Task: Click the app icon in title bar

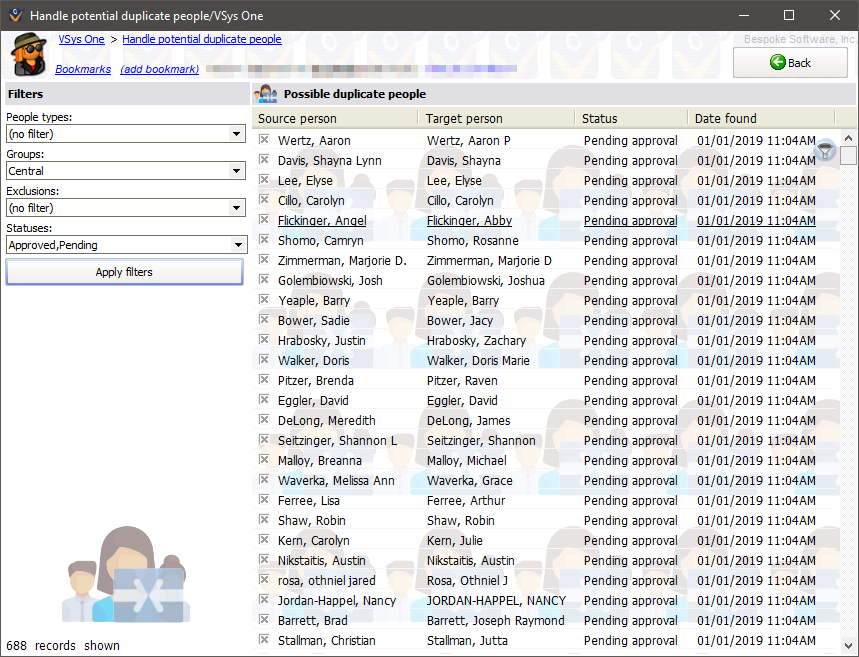Action: [13, 15]
